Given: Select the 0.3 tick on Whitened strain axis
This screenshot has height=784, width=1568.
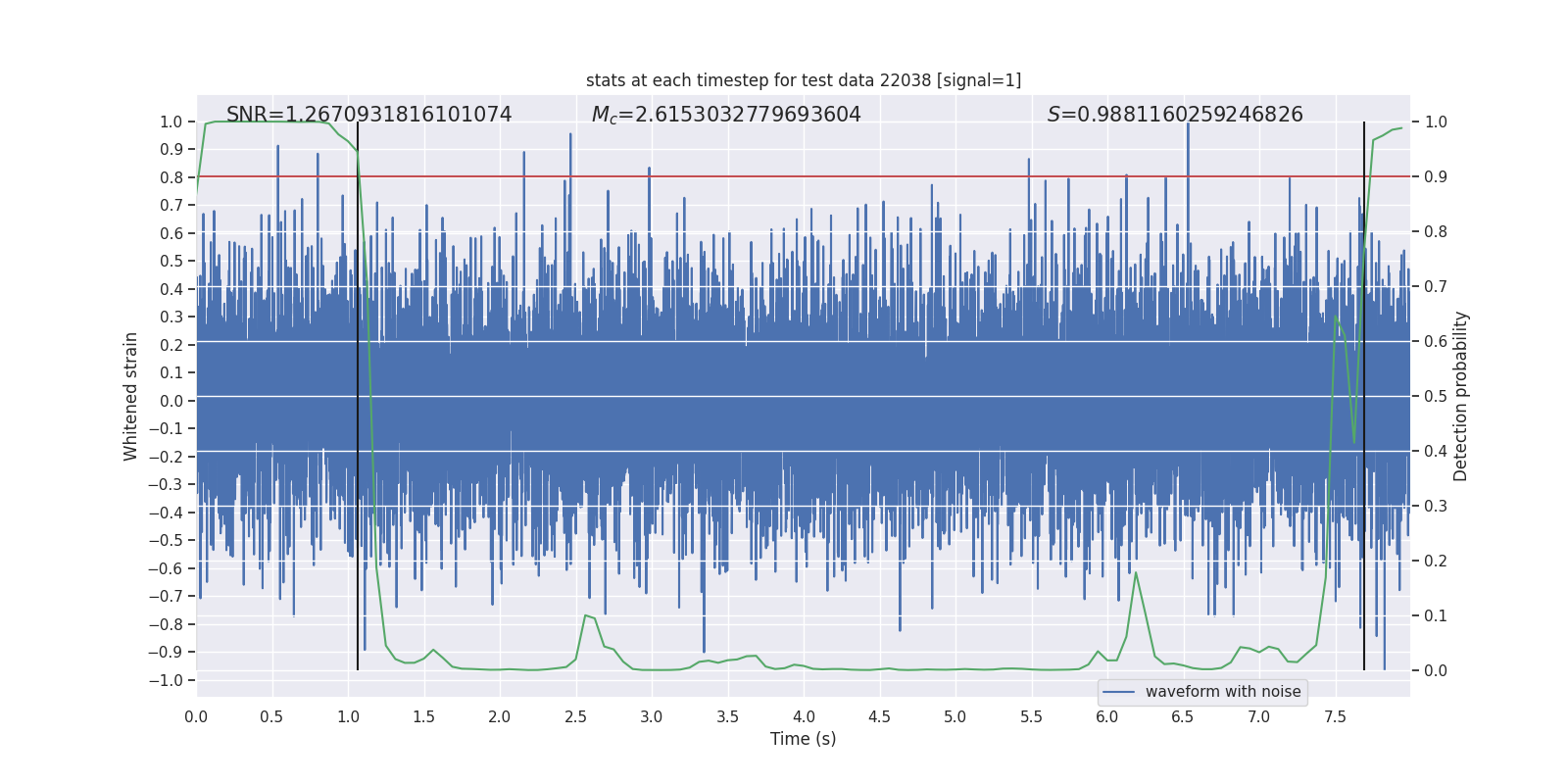Looking at the screenshot, I should tap(171, 317).
